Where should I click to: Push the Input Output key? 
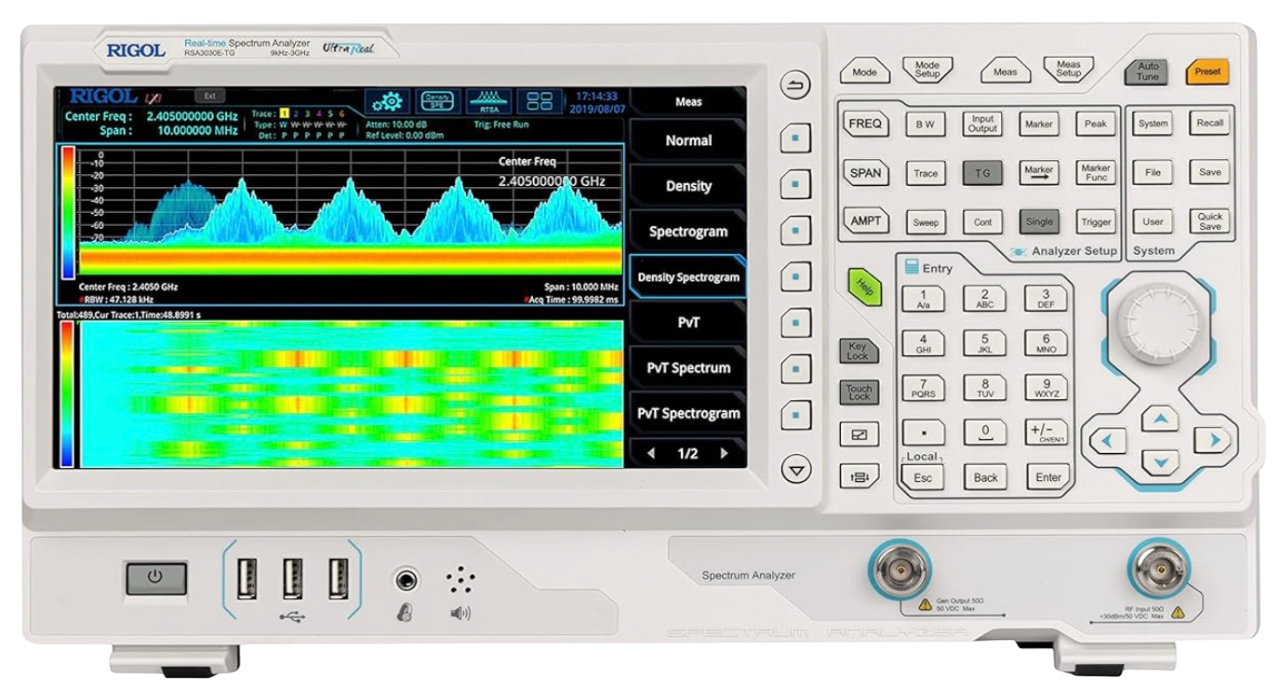tap(982, 124)
